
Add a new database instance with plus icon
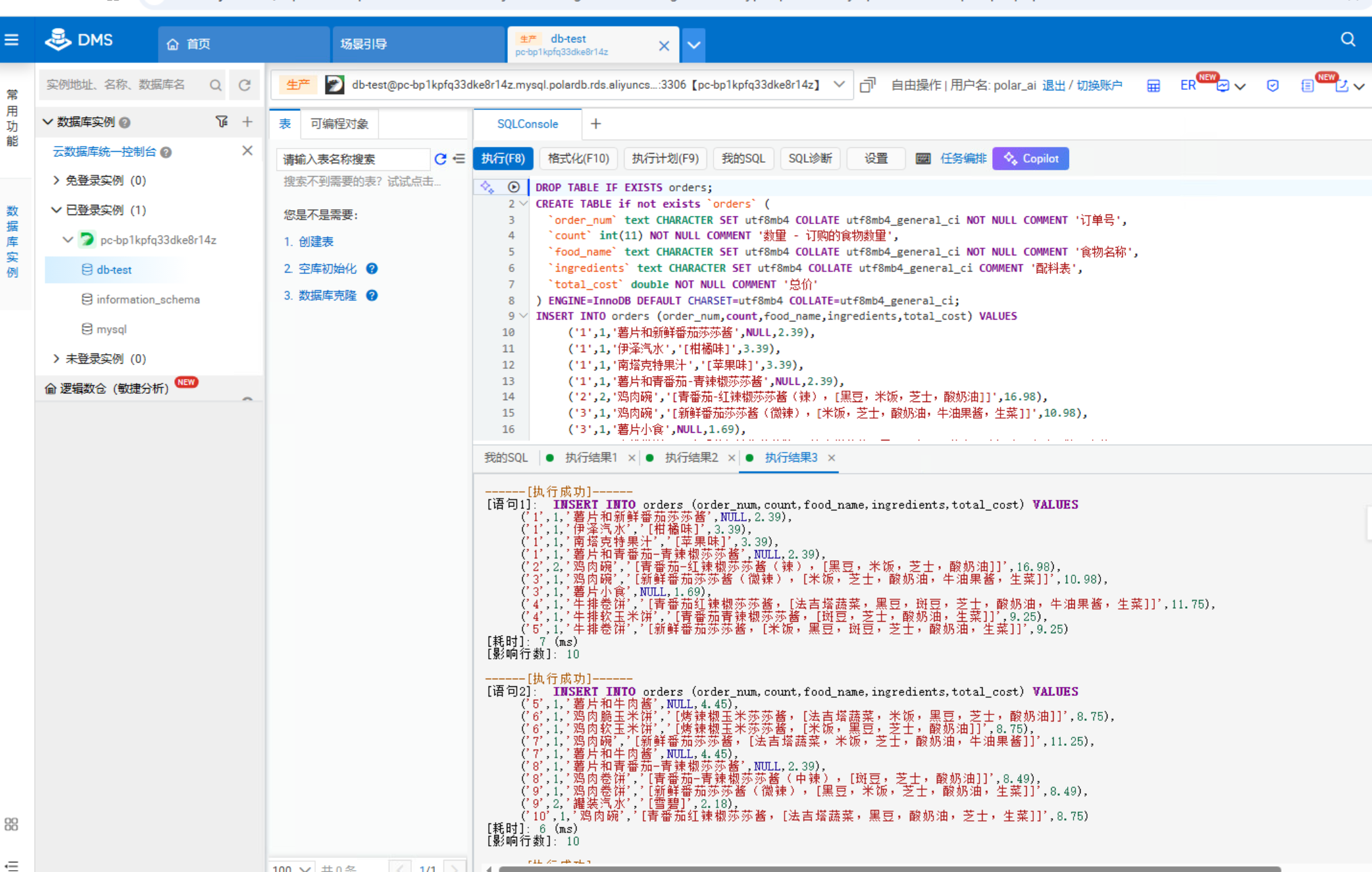pyautogui.click(x=247, y=121)
